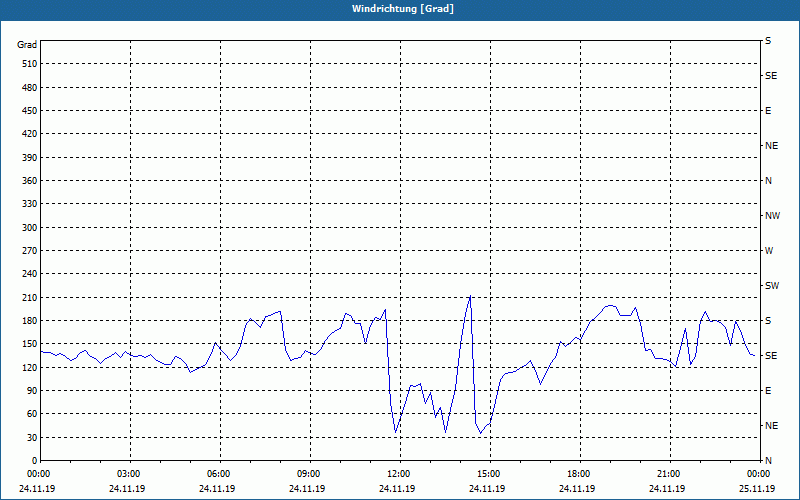800x500 pixels.
Task: Select the 15:00 x-axis time
Action: [489, 474]
